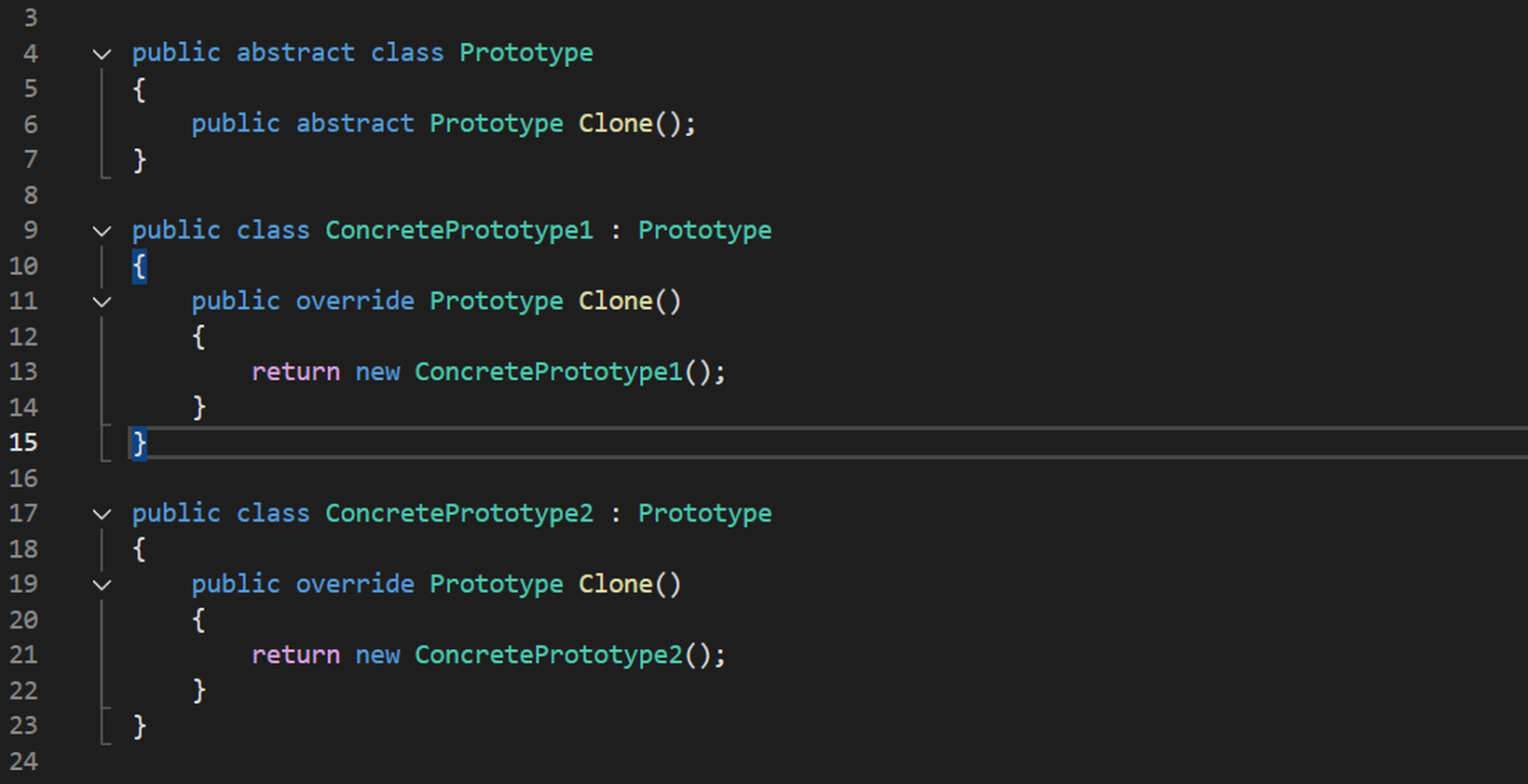This screenshot has width=1528, height=784.
Task: Click the 'abstract' keyword on line 6
Action: tap(354, 124)
